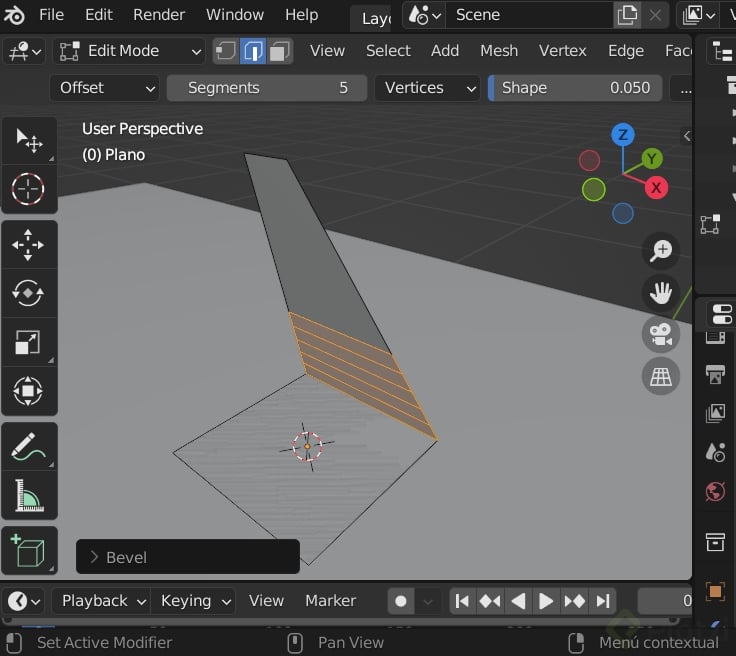Toggle auto keying record button
Screen dimensions: 736x656
[401, 601]
